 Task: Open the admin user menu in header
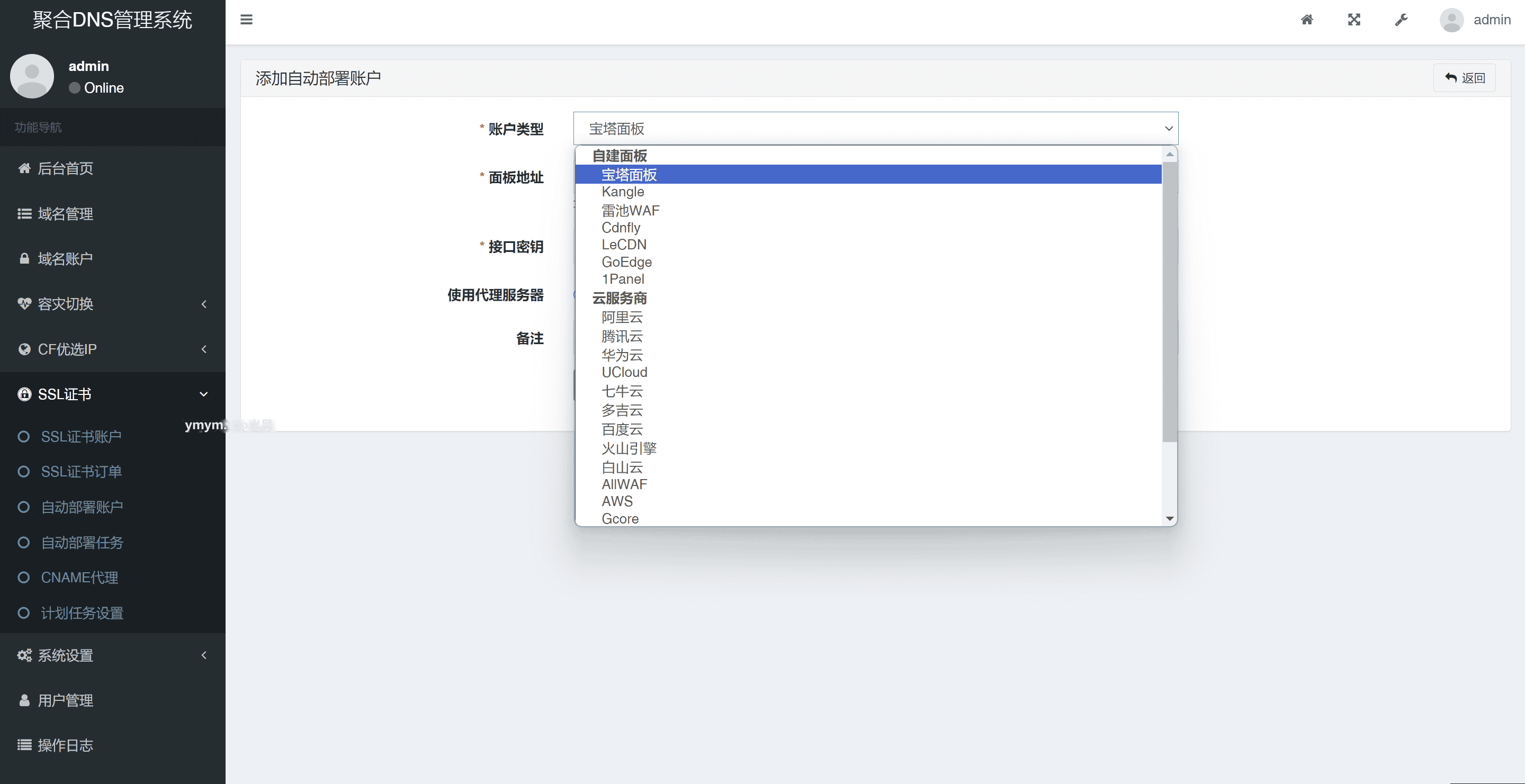(1475, 20)
